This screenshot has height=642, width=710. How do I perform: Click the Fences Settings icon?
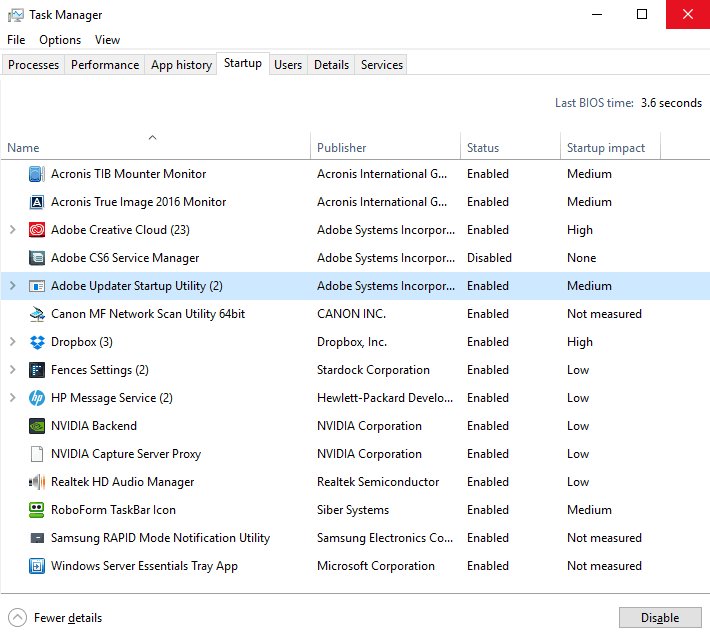pyautogui.click(x=37, y=370)
